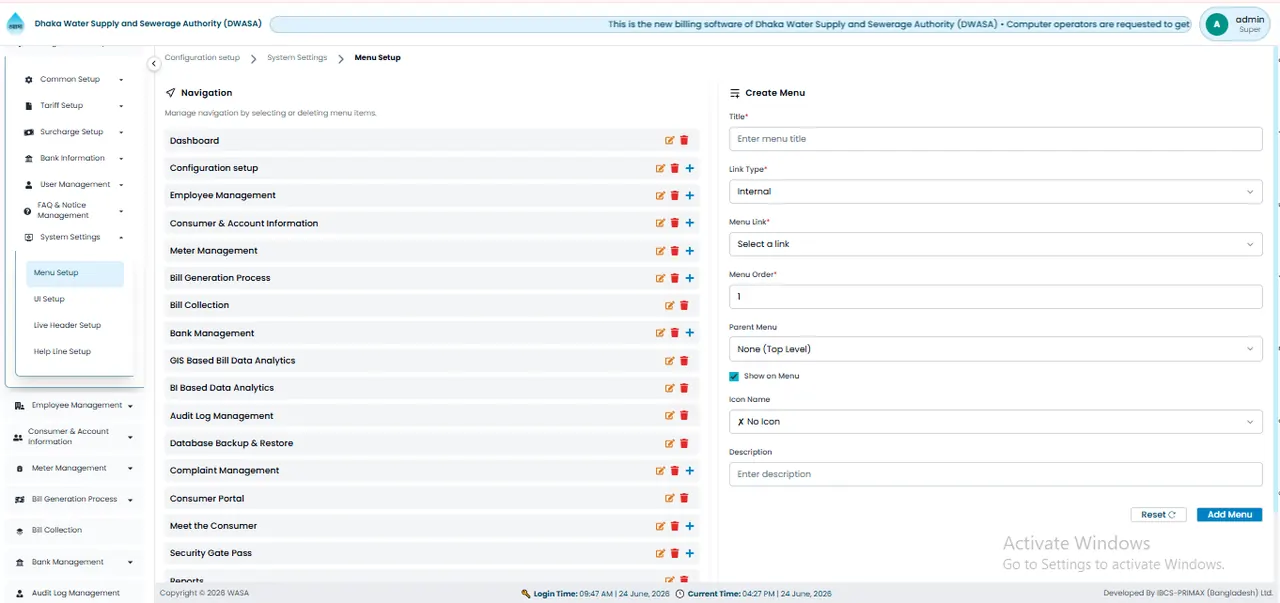Open UI Setup in the sidebar
The height and width of the screenshot is (603, 1280).
[49, 299]
